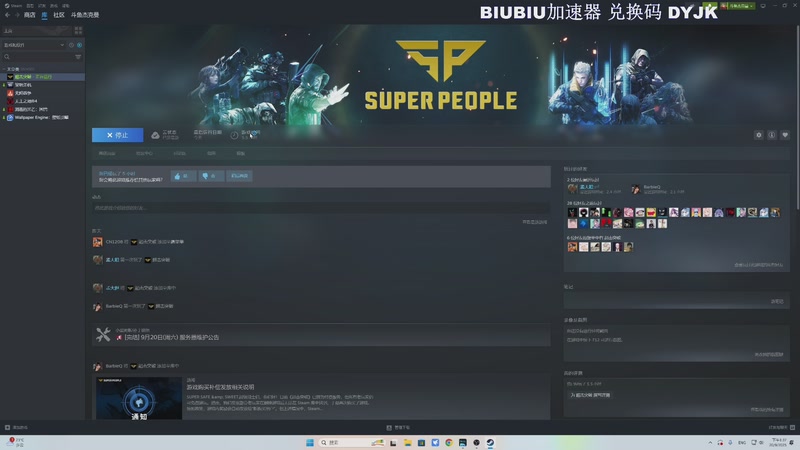Image resolution: width=800 pixels, height=450 pixels.
Task: Click the Steam icon in the taskbar
Action: pos(490,442)
